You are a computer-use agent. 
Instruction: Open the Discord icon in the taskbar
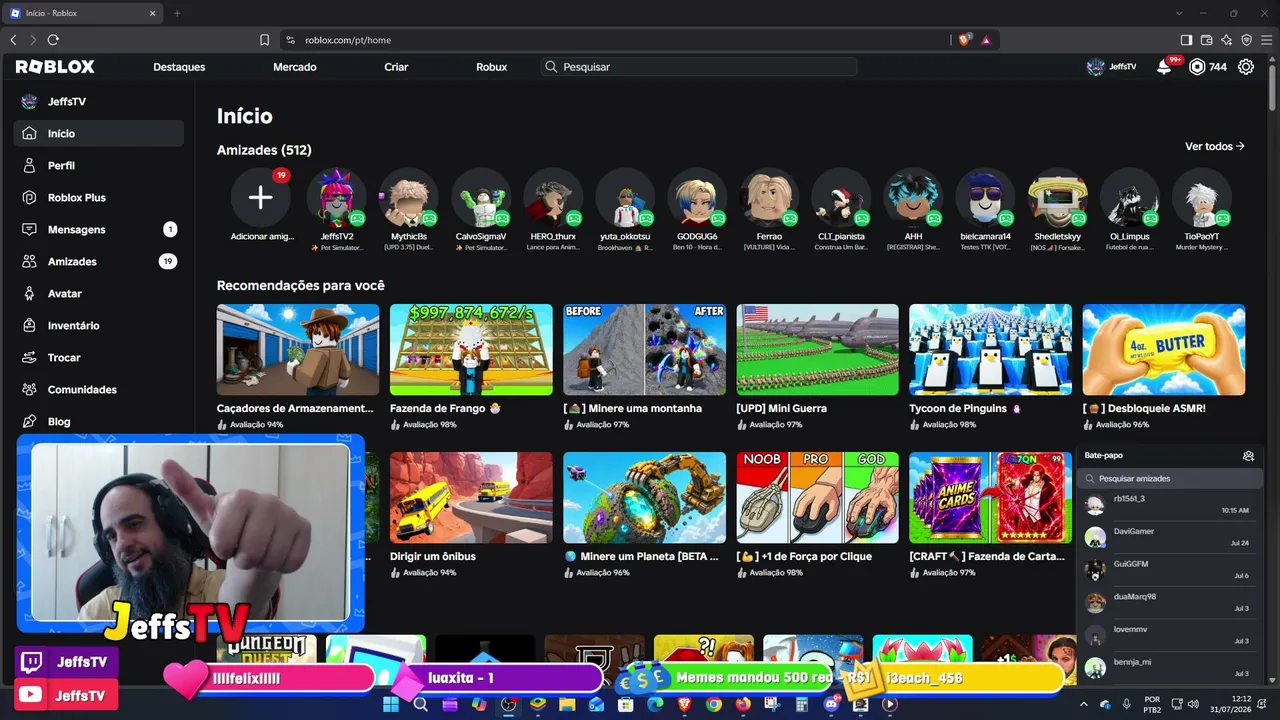pos(831,704)
